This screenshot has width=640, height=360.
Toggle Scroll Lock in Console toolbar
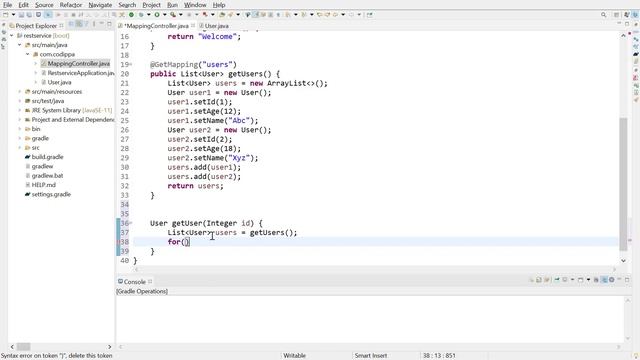tap(539, 280)
